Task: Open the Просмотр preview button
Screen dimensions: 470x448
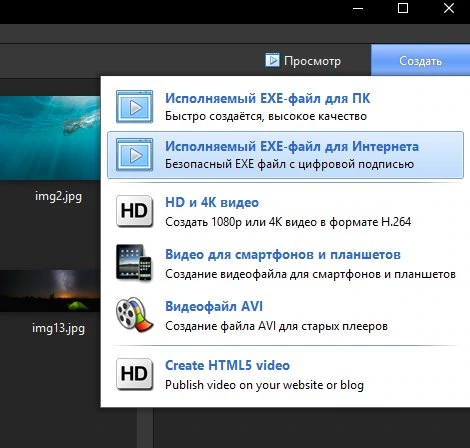Action: (303, 61)
